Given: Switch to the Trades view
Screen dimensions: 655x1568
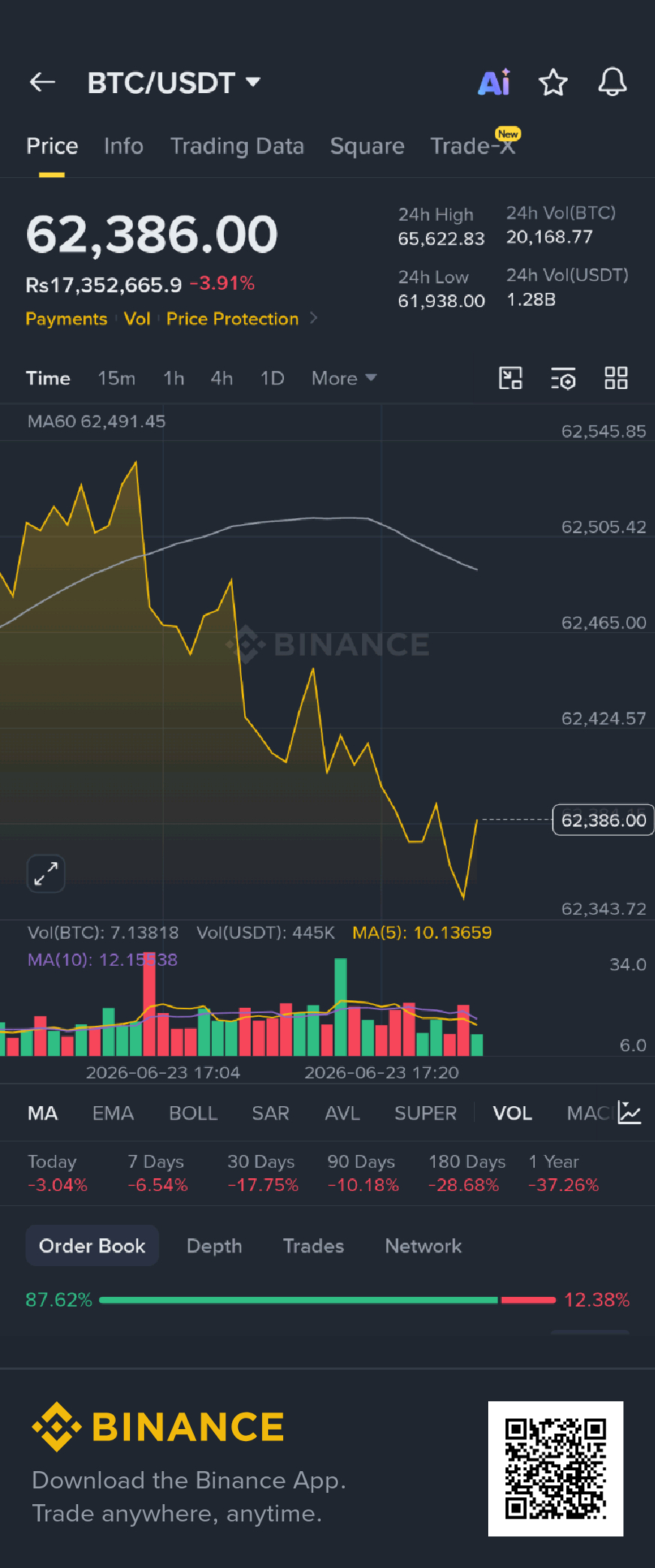Looking at the screenshot, I should [x=313, y=1246].
